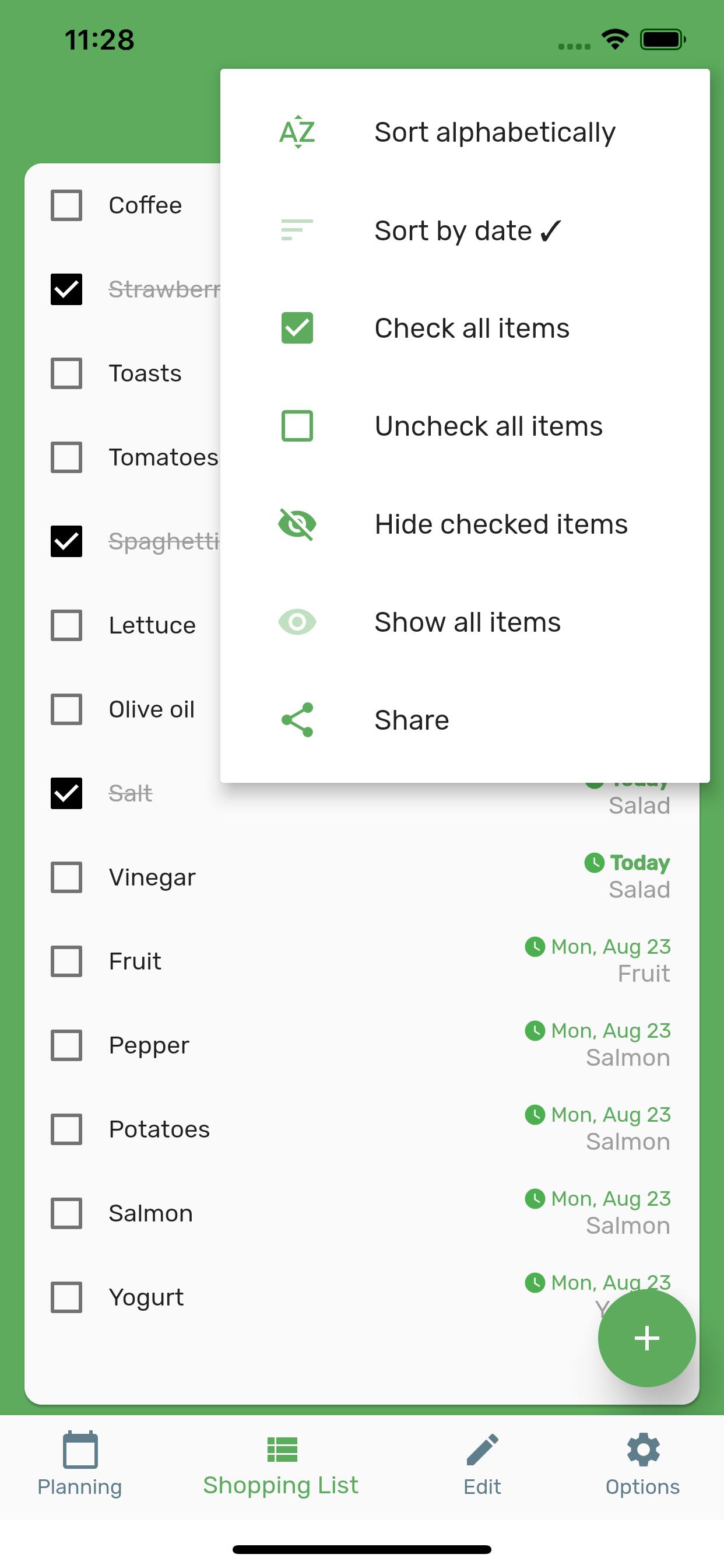Check the Coffee checkbox
Viewport: 724px width, 1568px height.
pyautogui.click(x=66, y=205)
